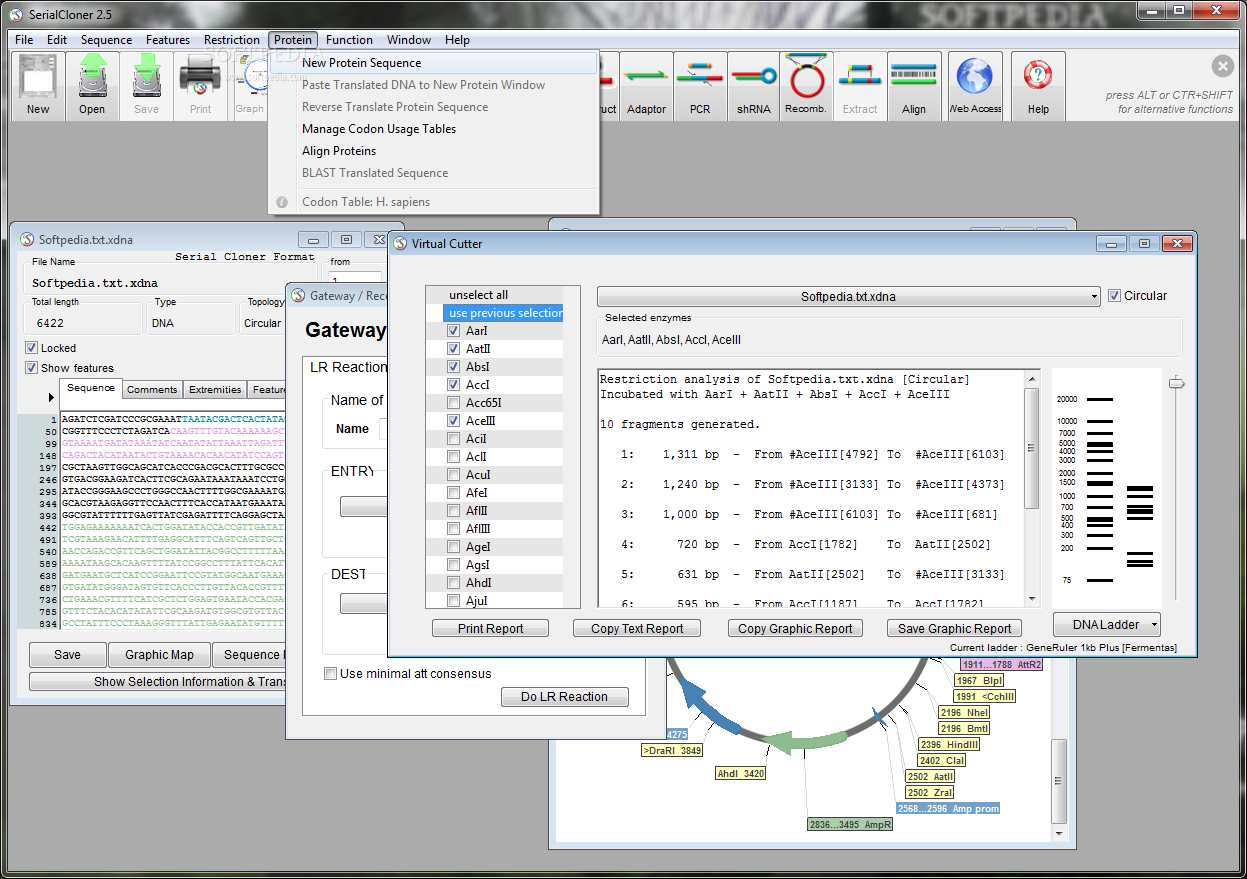Click the Print Report button

pos(491,629)
